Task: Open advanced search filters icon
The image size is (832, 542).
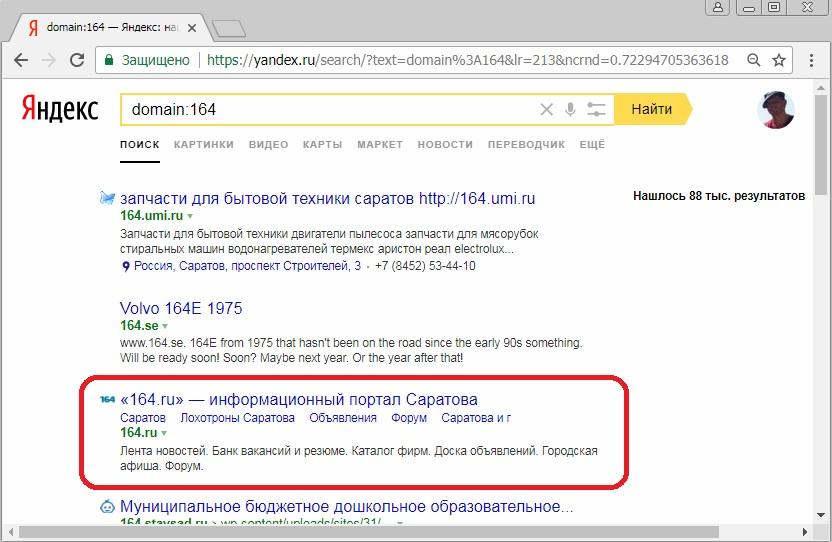Action: click(596, 109)
